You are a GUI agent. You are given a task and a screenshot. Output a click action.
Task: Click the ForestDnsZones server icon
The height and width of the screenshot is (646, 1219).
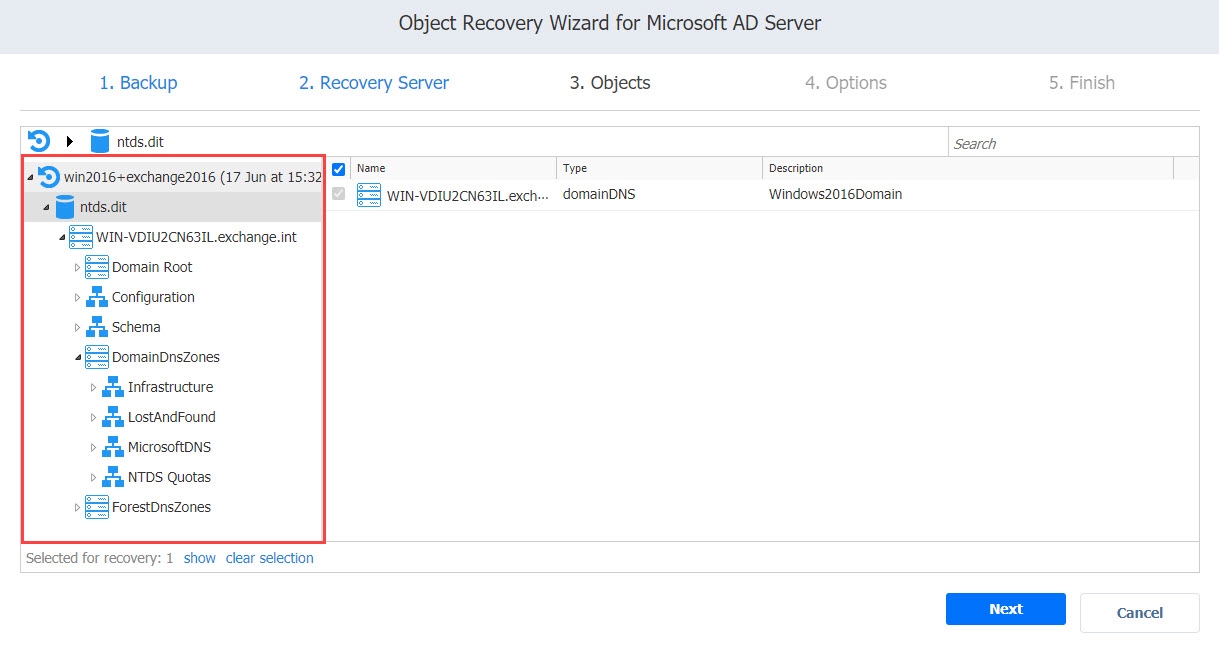pos(97,507)
